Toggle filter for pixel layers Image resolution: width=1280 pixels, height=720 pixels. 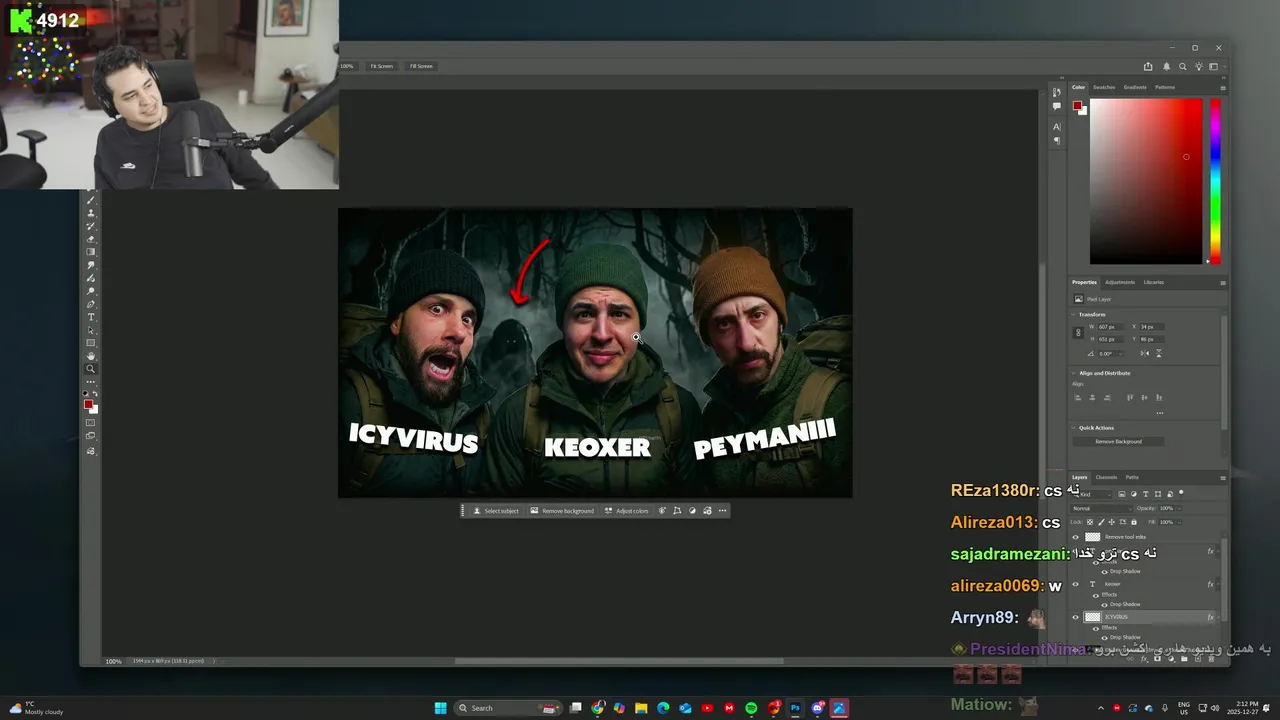1122,494
